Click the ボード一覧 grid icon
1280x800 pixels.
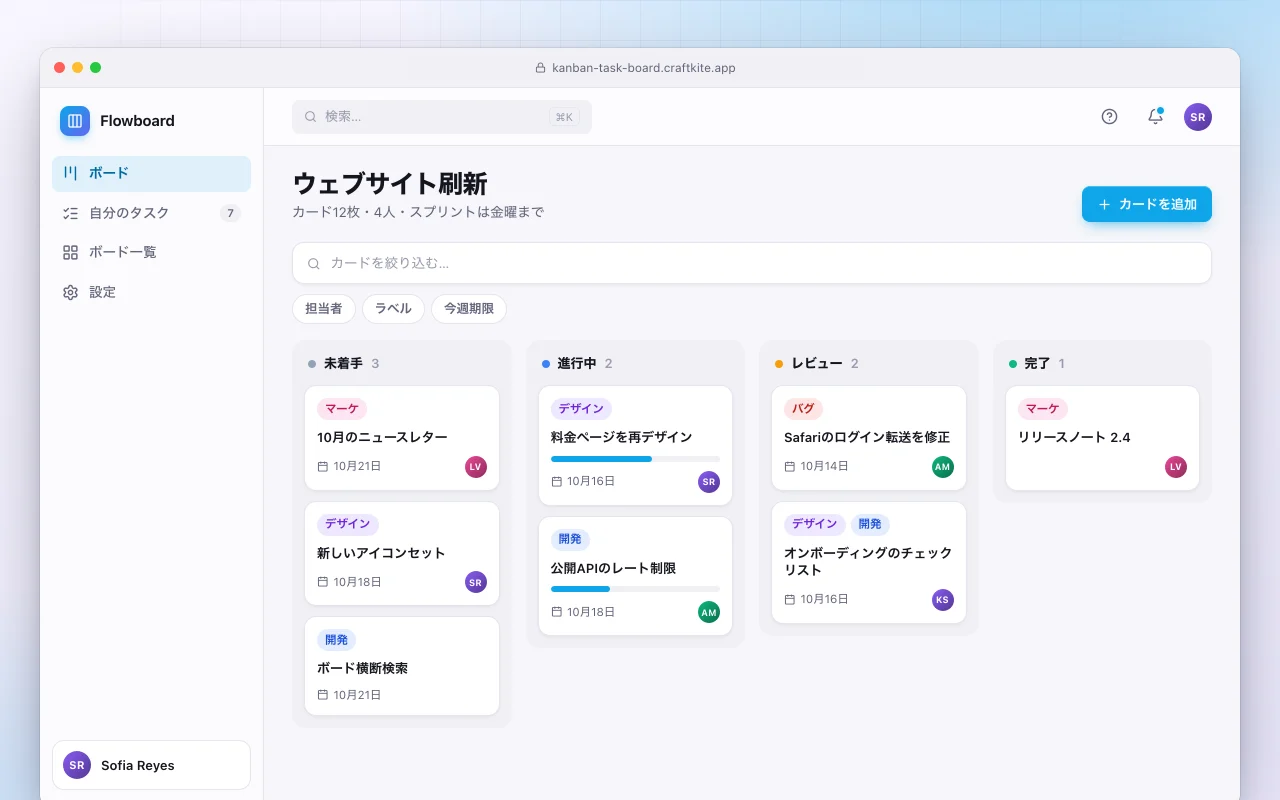pyautogui.click(x=70, y=252)
